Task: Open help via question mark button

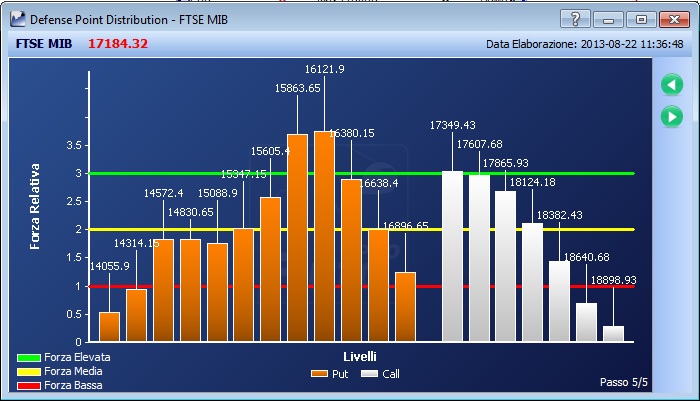Action: click(x=575, y=20)
